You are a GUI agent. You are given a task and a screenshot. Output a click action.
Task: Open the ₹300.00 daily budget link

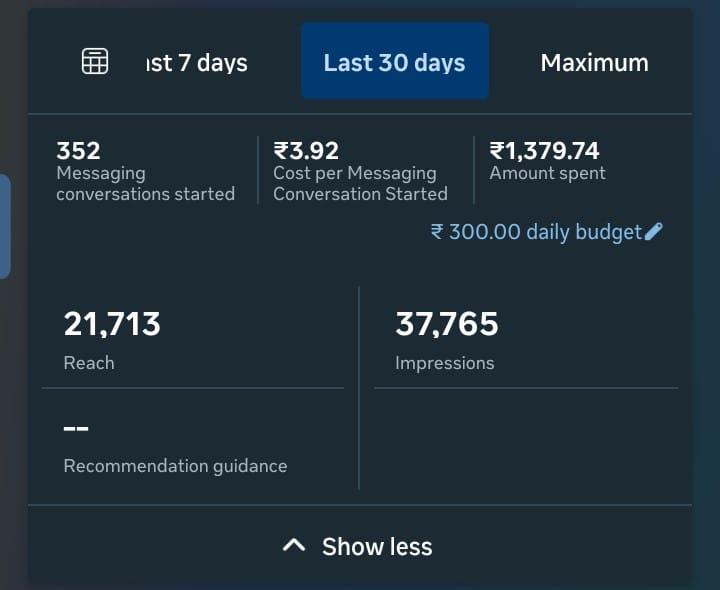click(536, 232)
